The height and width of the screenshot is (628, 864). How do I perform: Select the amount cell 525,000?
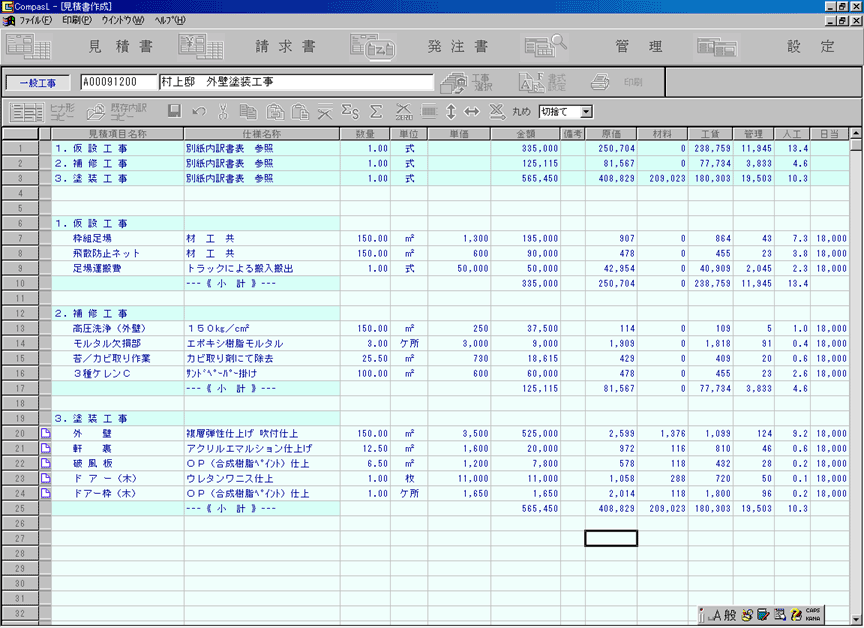(526, 434)
